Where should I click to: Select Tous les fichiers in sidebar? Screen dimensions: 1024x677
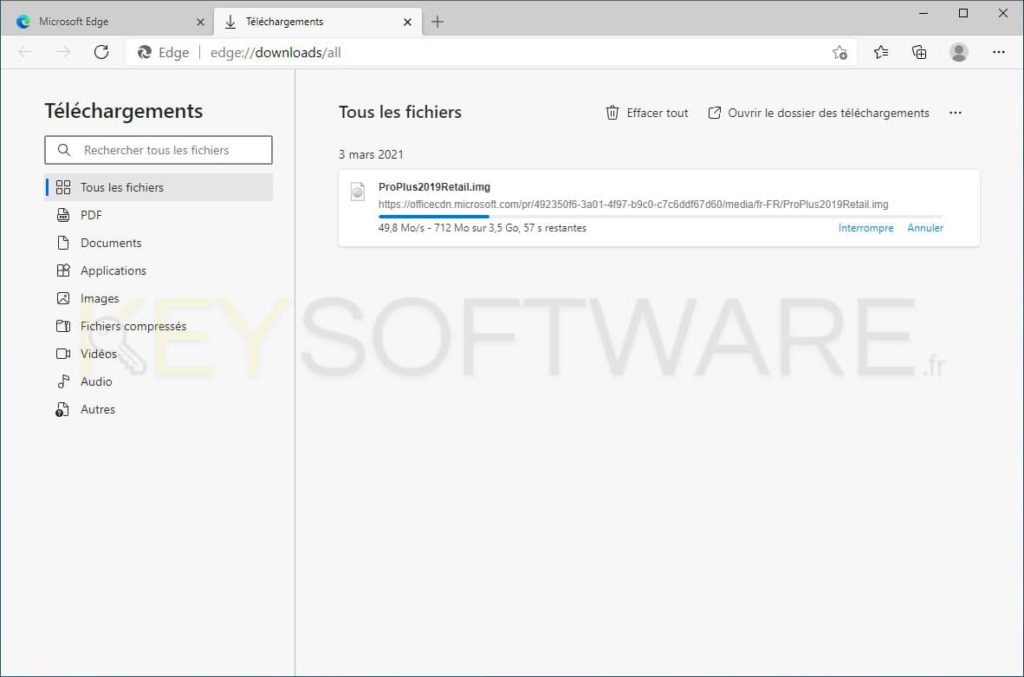click(159, 187)
